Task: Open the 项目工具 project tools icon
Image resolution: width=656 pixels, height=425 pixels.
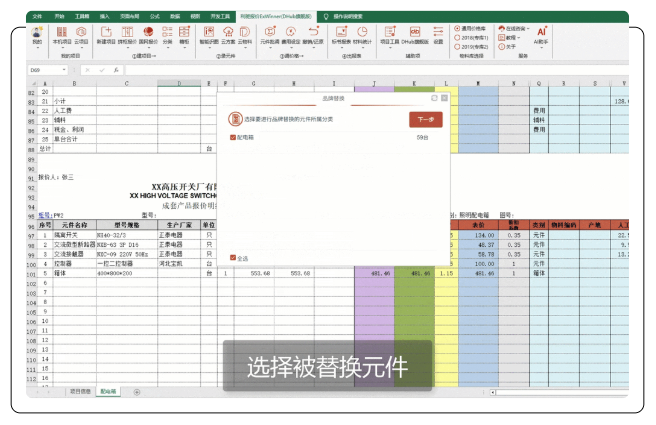Action: coord(390,32)
